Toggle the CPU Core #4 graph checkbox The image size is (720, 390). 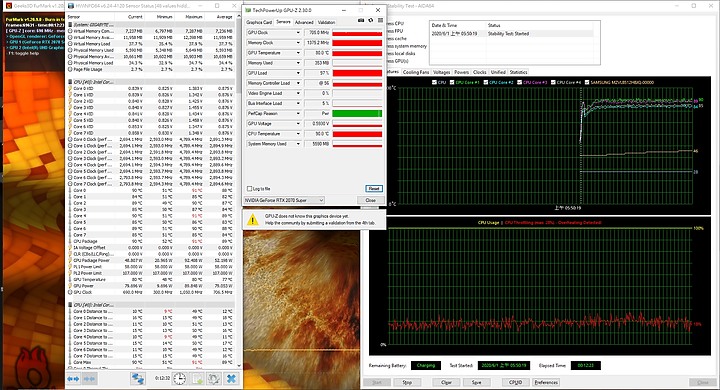tap(553, 82)
